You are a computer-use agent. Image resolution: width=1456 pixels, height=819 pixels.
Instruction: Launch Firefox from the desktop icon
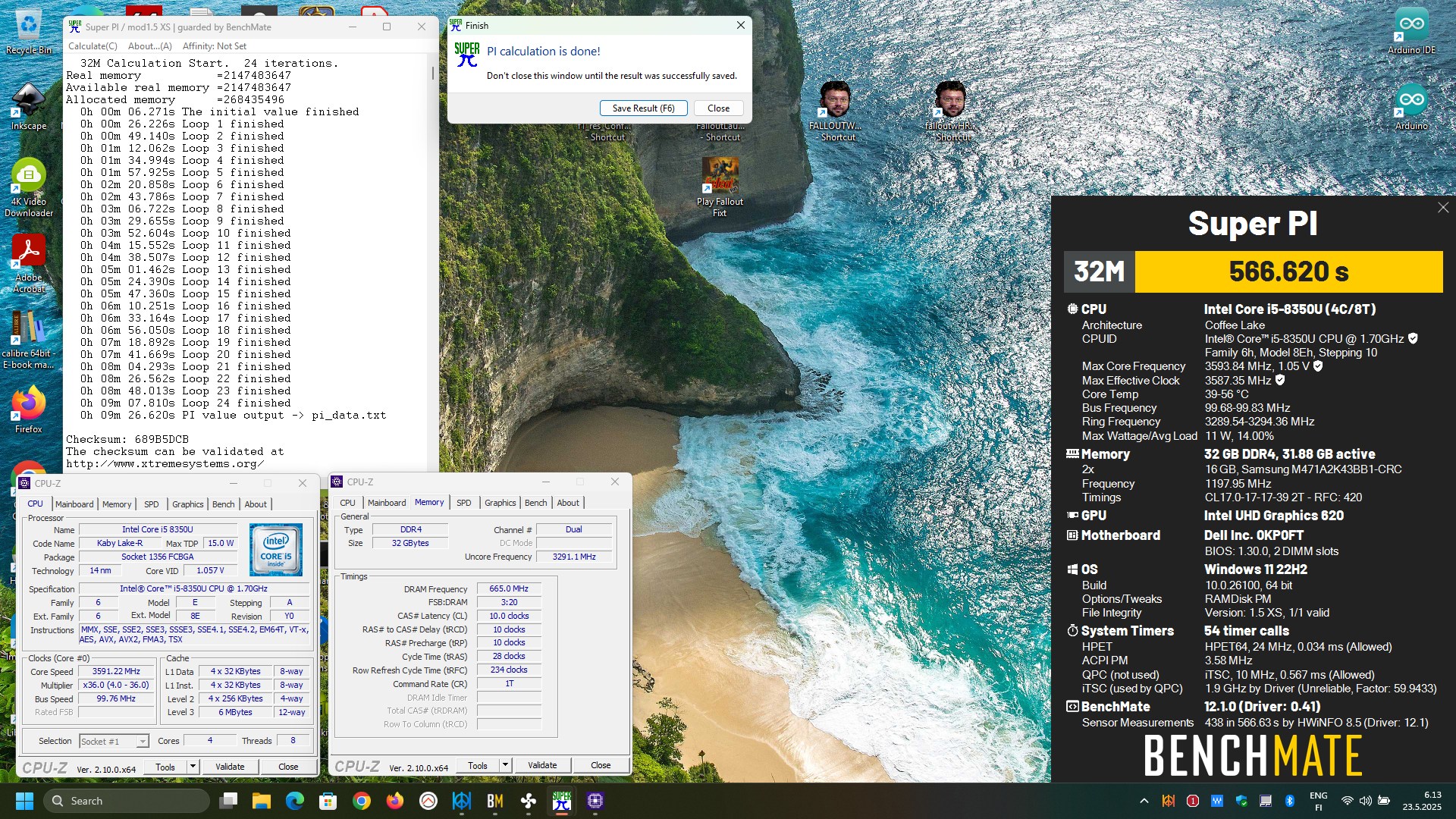(x=29, y=409)
